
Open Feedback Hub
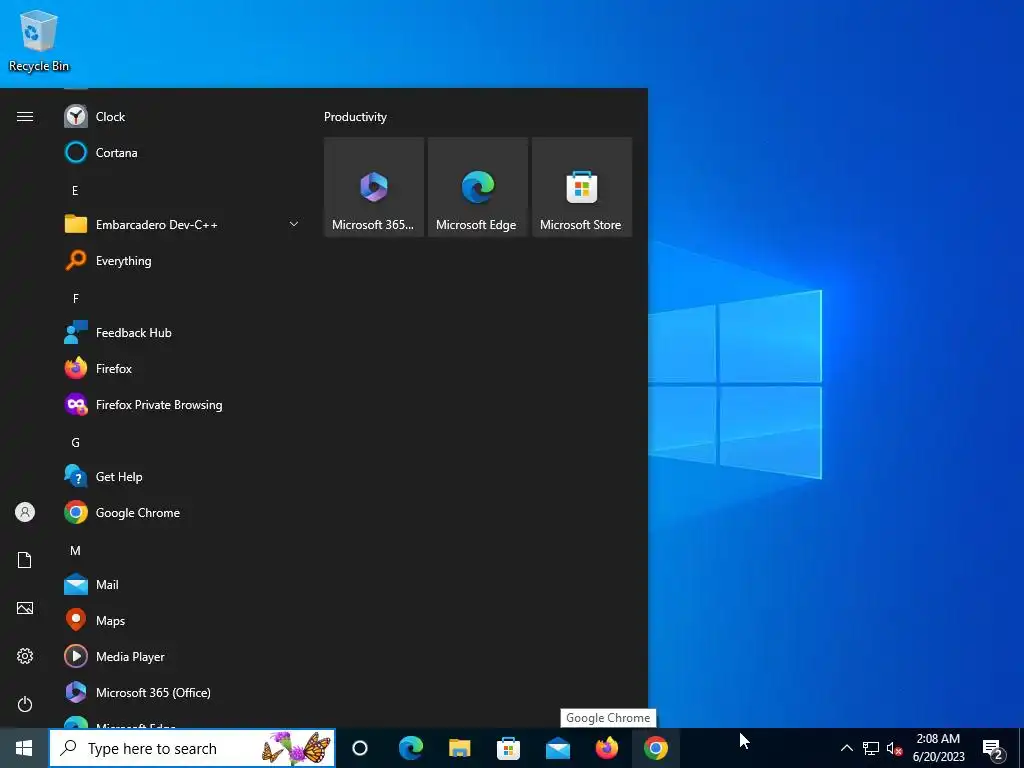click(x=182, y=332)
